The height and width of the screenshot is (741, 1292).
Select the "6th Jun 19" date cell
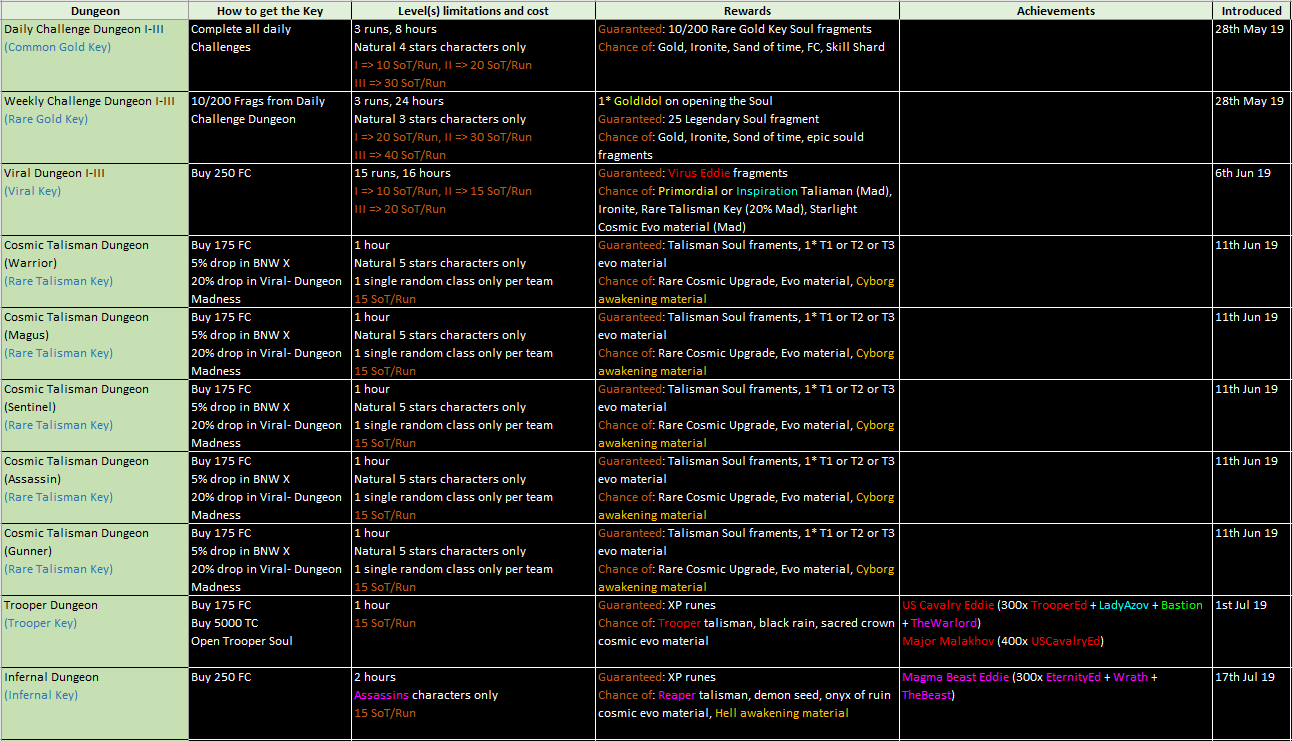pyautogui.click(x=1242, y=173)
